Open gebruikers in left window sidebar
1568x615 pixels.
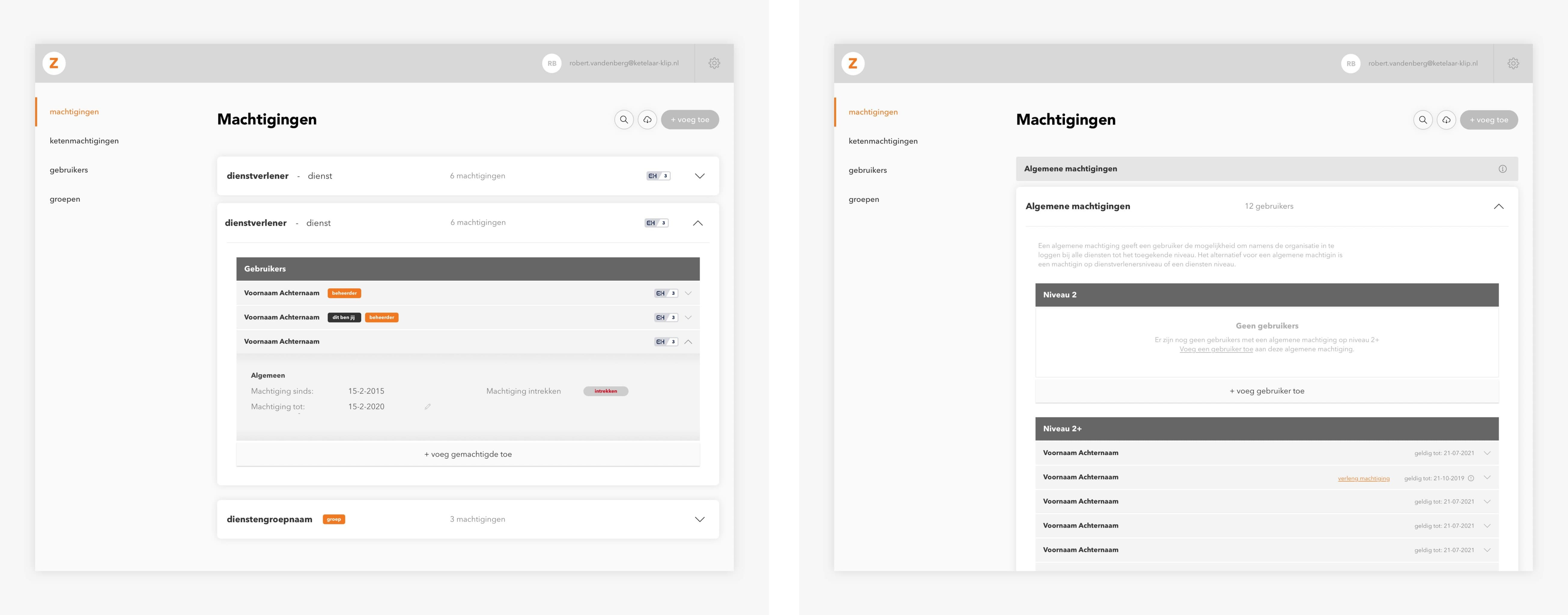(69, 170)
